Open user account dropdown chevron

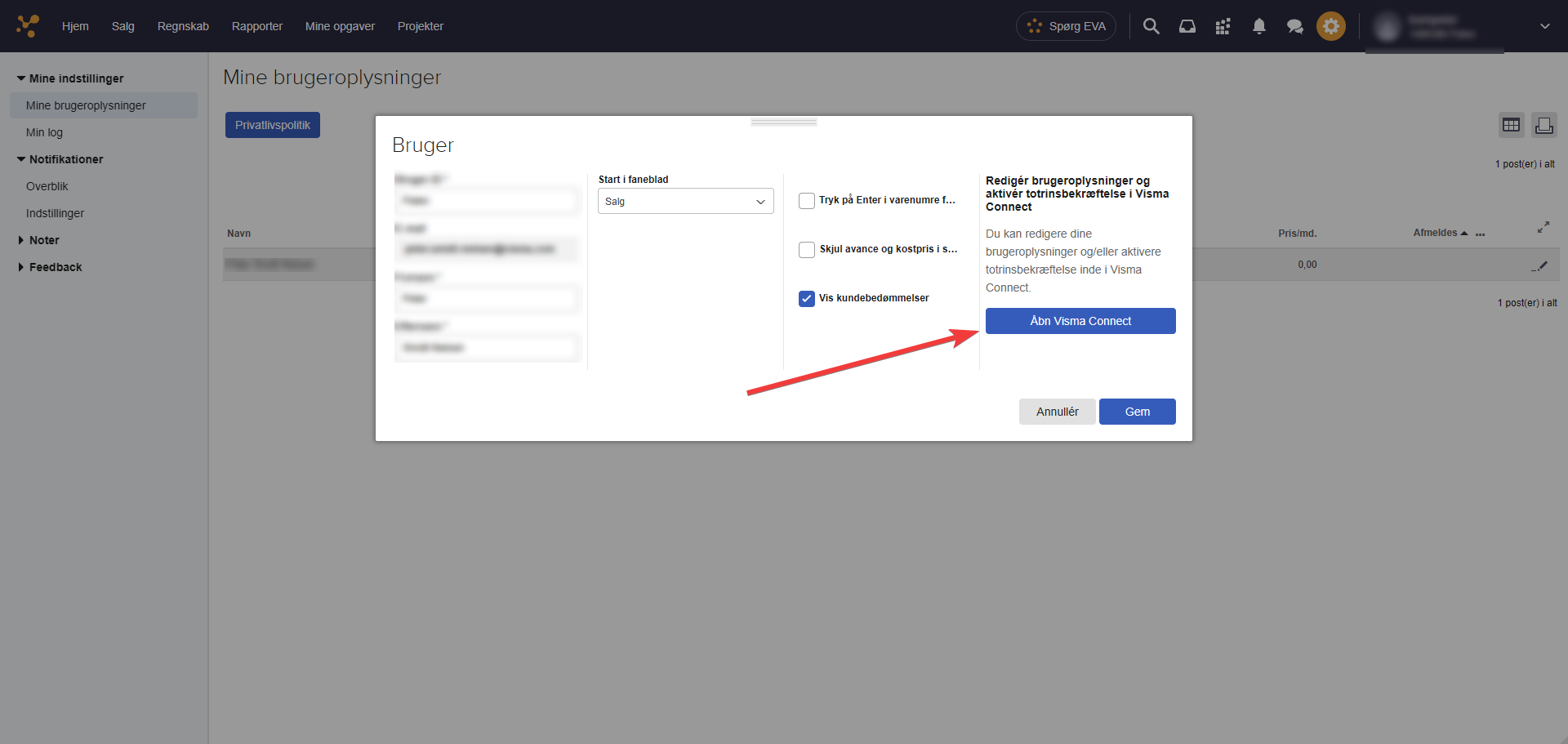coord(1545,26)
